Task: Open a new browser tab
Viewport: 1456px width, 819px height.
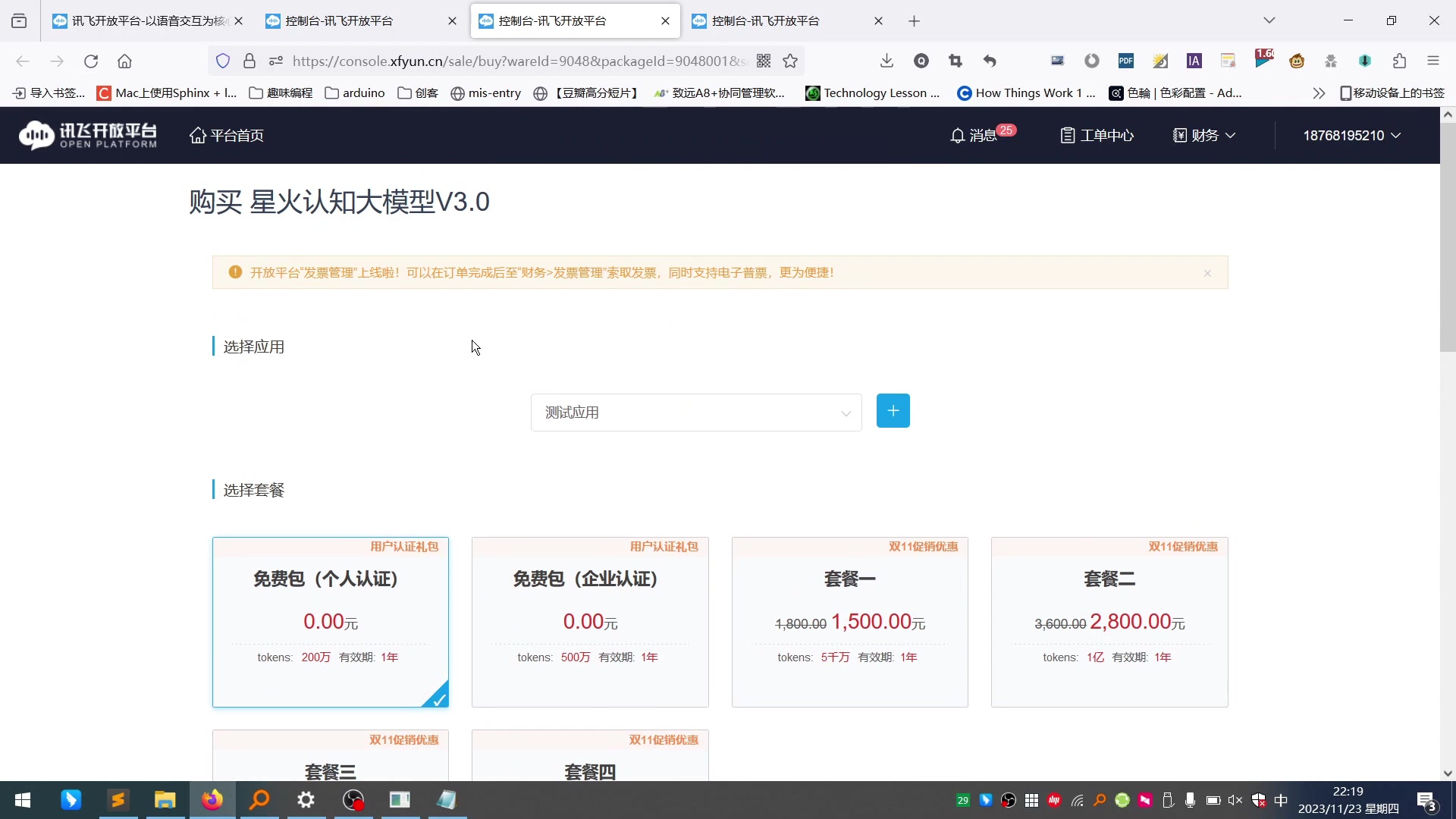Action: pyautogui.click(x=914, y=21)
